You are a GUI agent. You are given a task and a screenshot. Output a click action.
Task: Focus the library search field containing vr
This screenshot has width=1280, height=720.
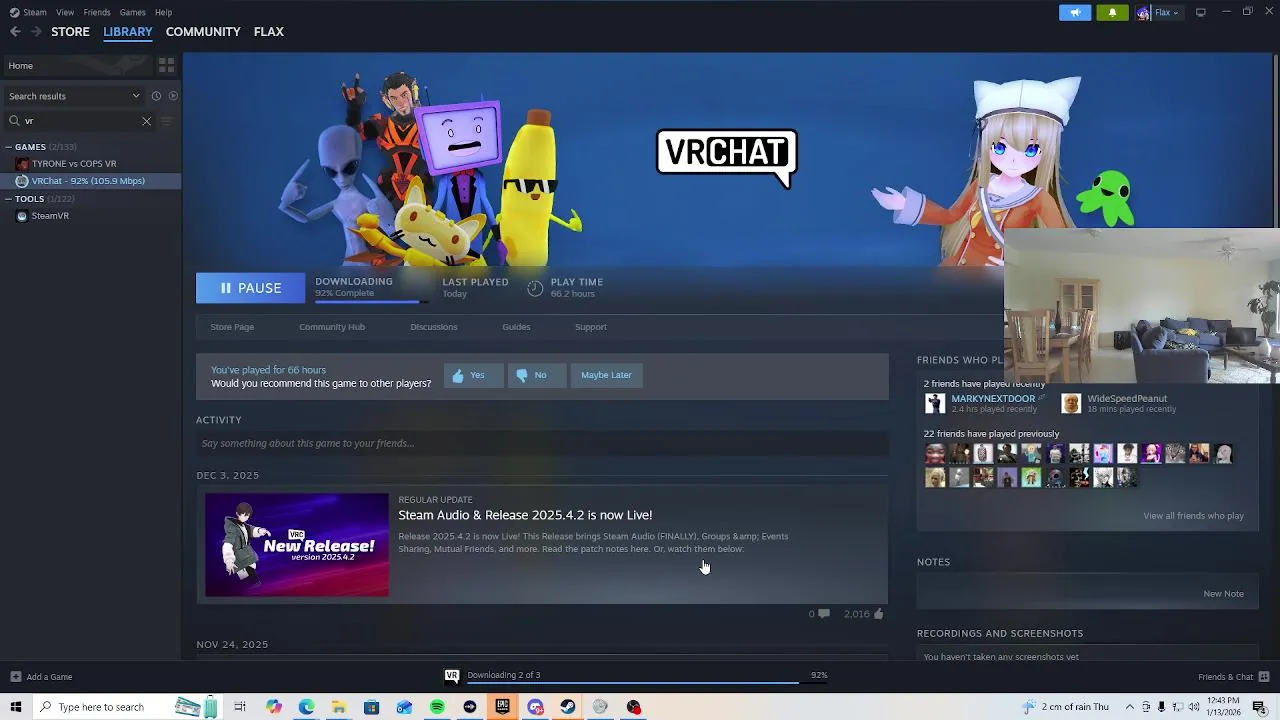pos(80,121)
